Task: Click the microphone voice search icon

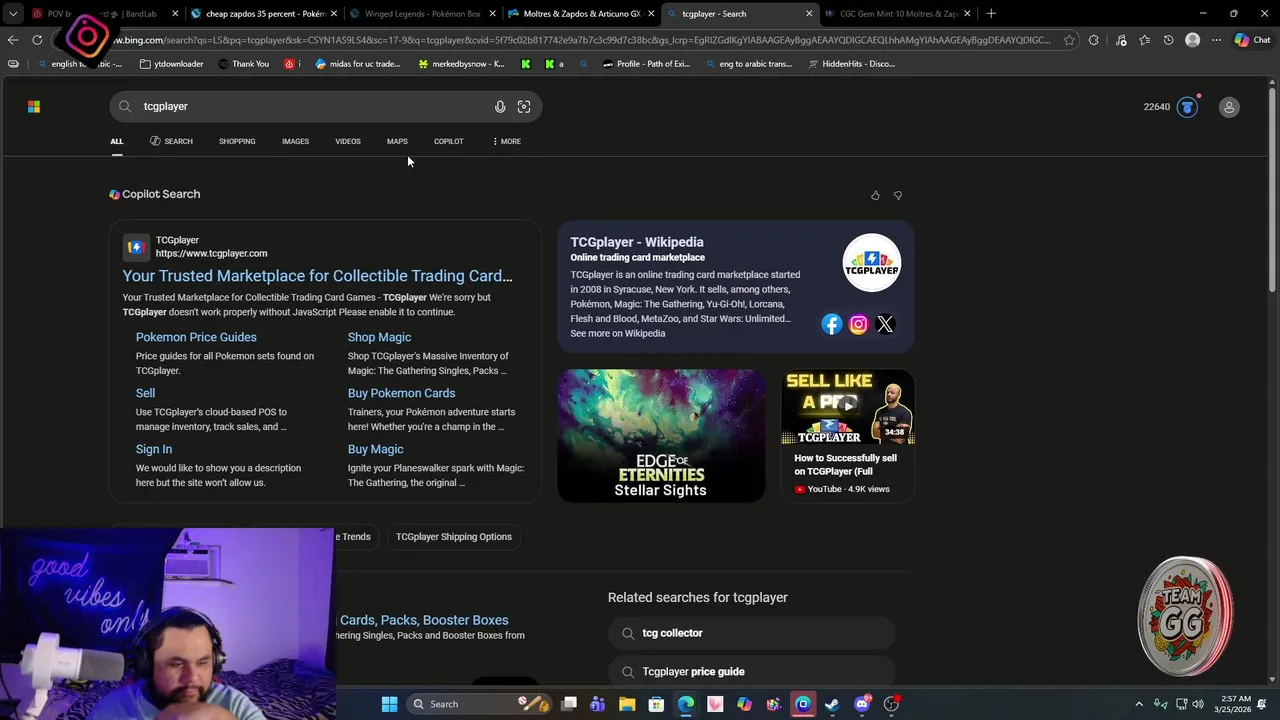Action: click(500, 106)
